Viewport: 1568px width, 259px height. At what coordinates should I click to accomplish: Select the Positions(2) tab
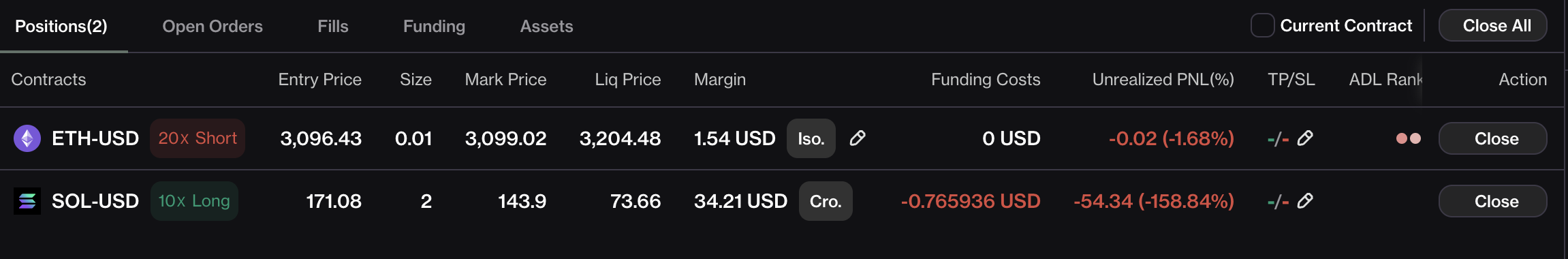tap(61, 26)
